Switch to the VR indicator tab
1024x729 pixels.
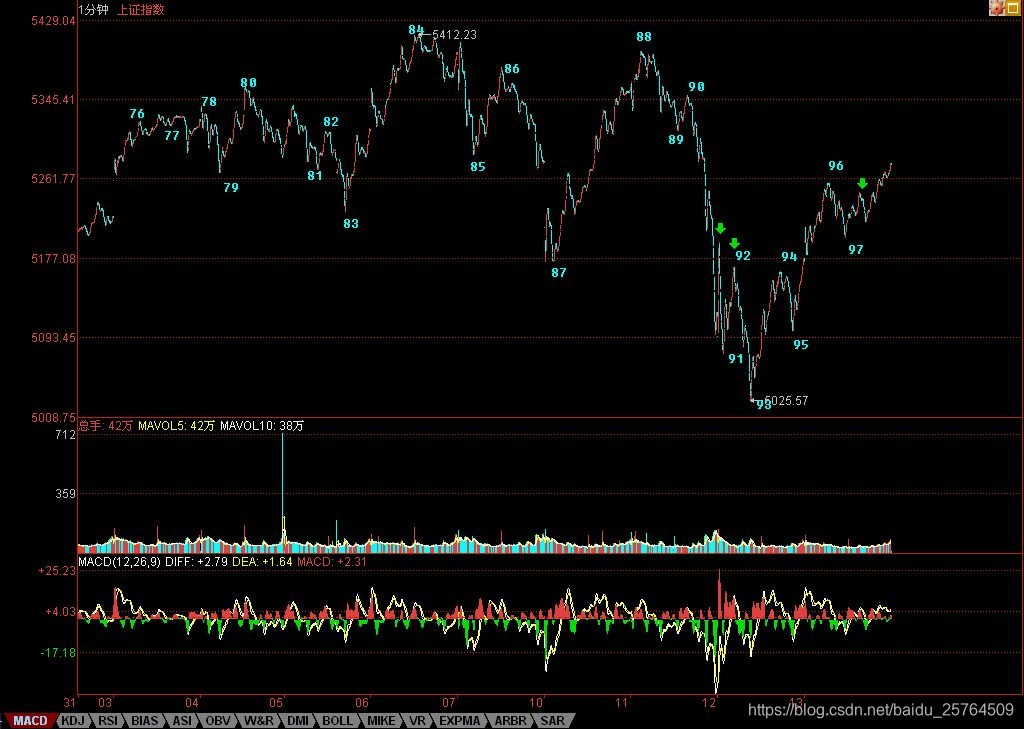[x=417, y=721]
